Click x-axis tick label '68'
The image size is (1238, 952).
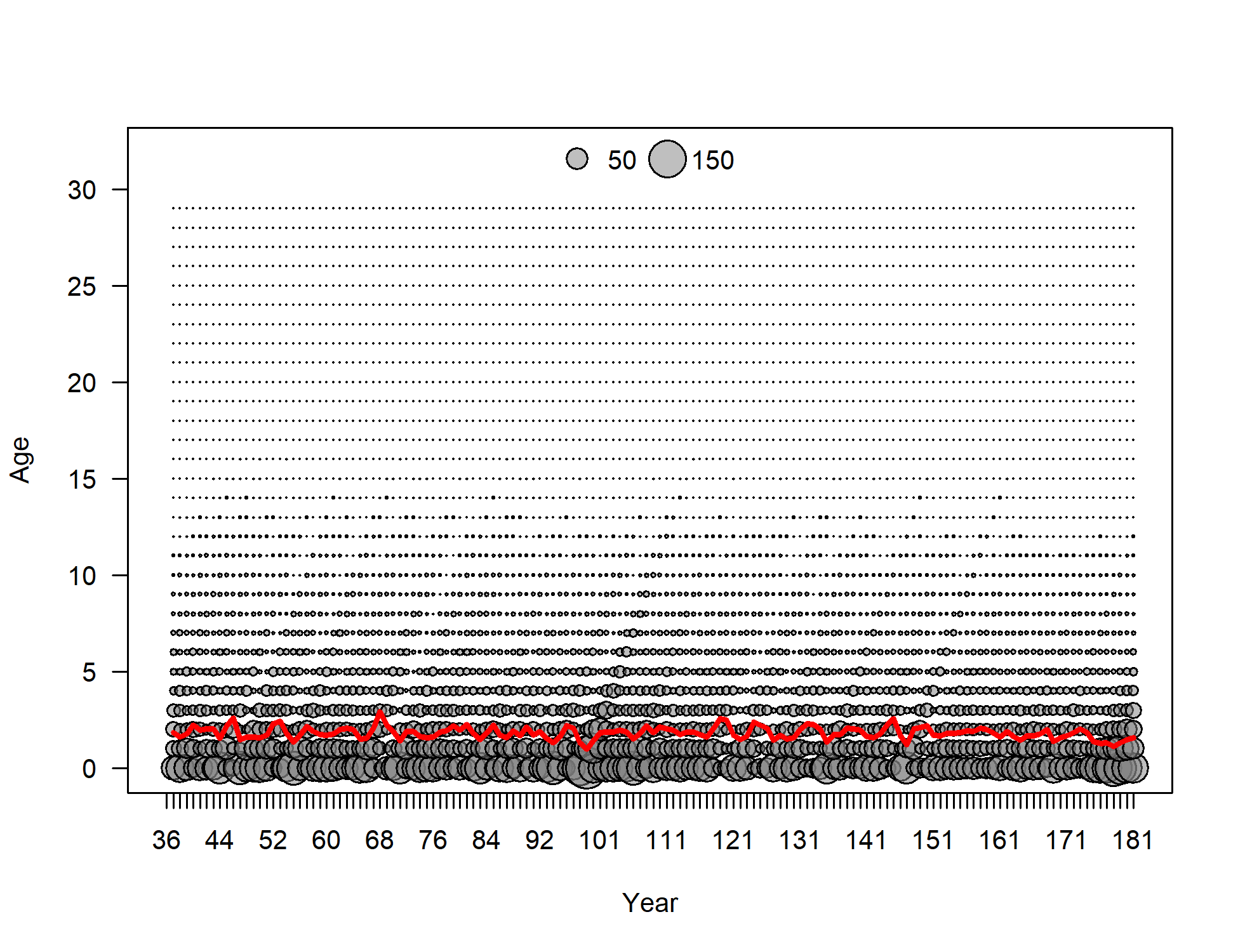pos(380,840)
